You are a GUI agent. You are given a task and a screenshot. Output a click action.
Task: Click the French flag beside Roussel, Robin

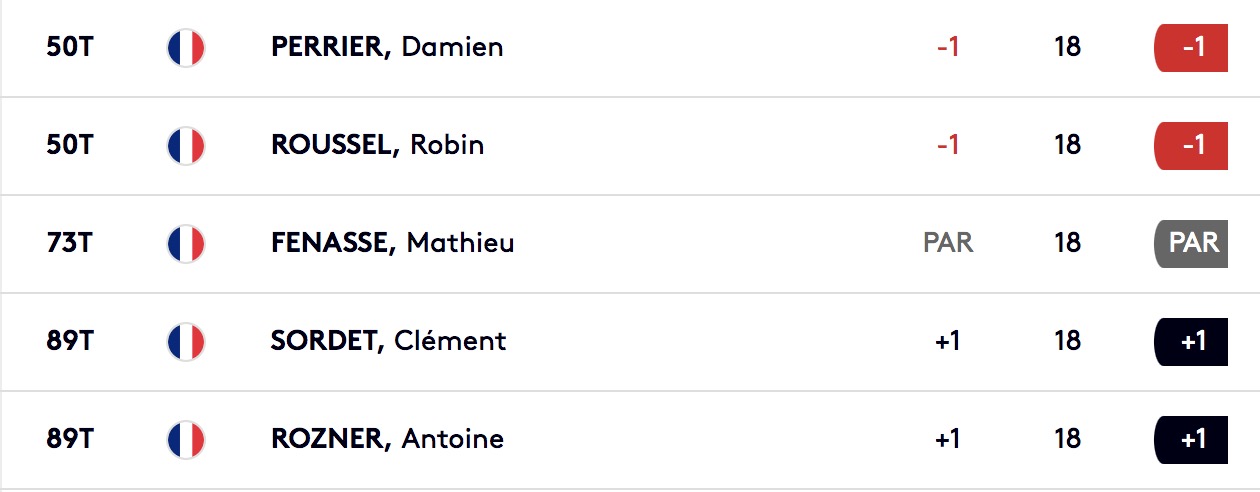click(x=185, y=145)
